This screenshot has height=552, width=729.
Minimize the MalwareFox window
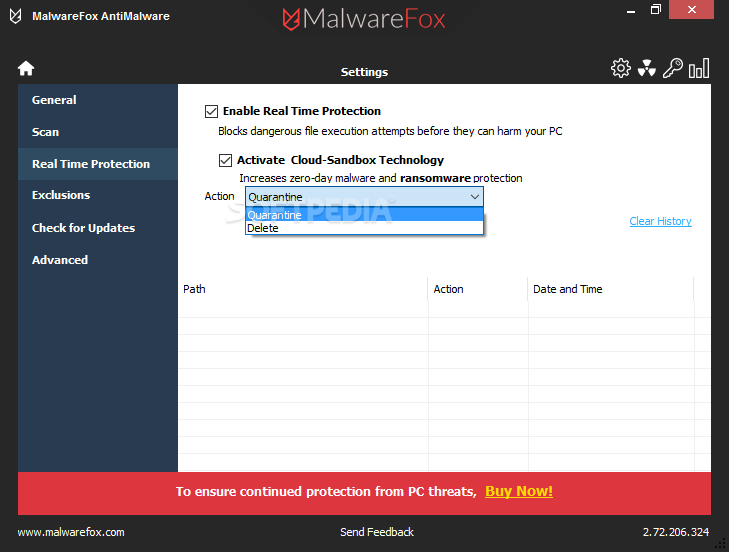coord(631,10)
